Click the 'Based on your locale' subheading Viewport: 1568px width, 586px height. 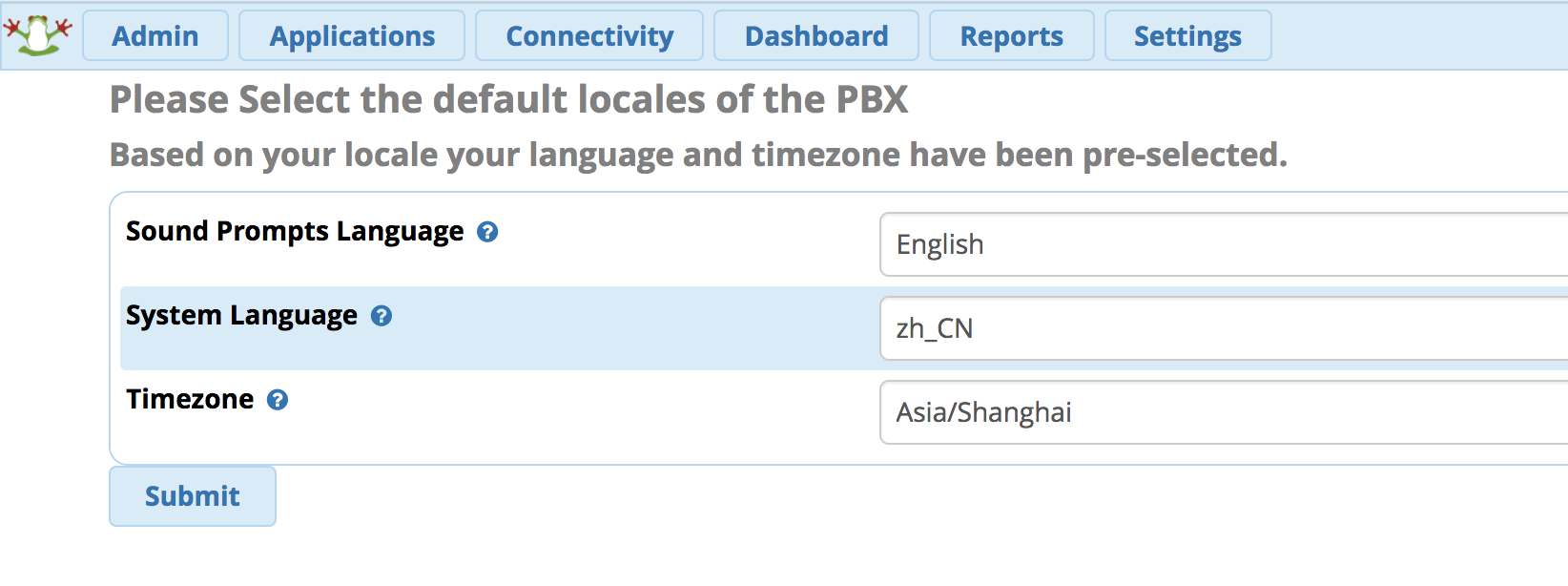[x=698, y=155]
